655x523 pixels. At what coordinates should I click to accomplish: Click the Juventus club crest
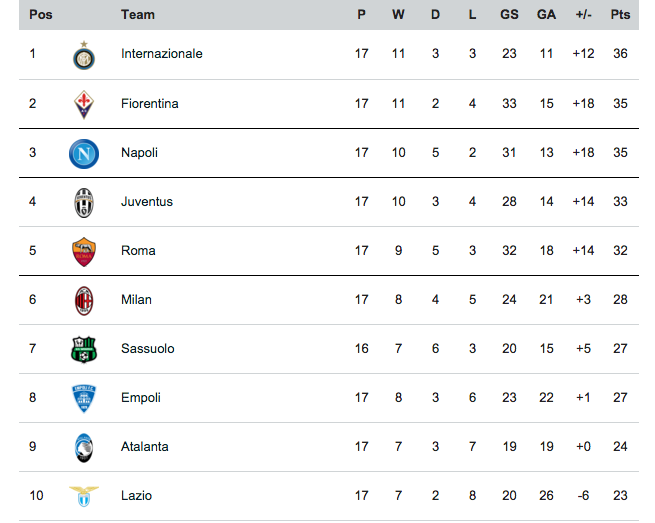point(84,203)
